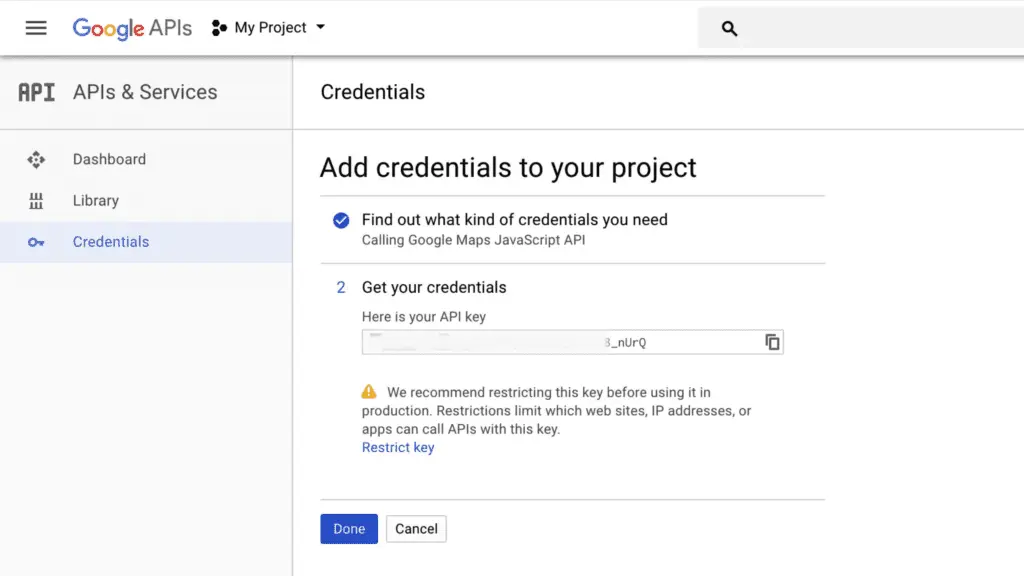
Task: Click the Library icon in sidebar
Action: 36,201
